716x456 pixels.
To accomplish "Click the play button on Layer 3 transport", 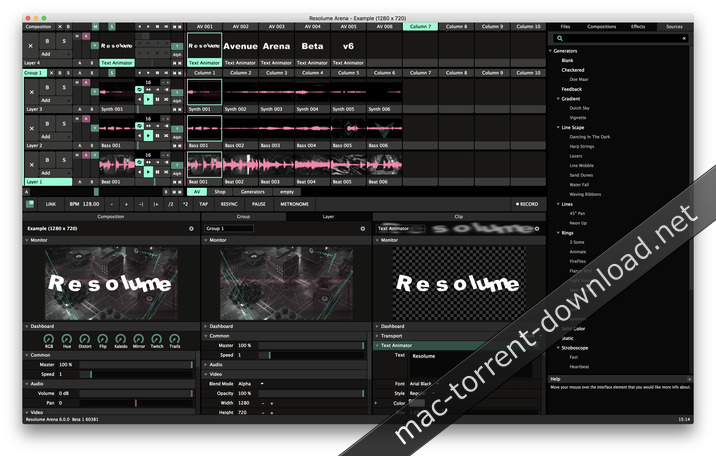I will (x=148, y=99).
